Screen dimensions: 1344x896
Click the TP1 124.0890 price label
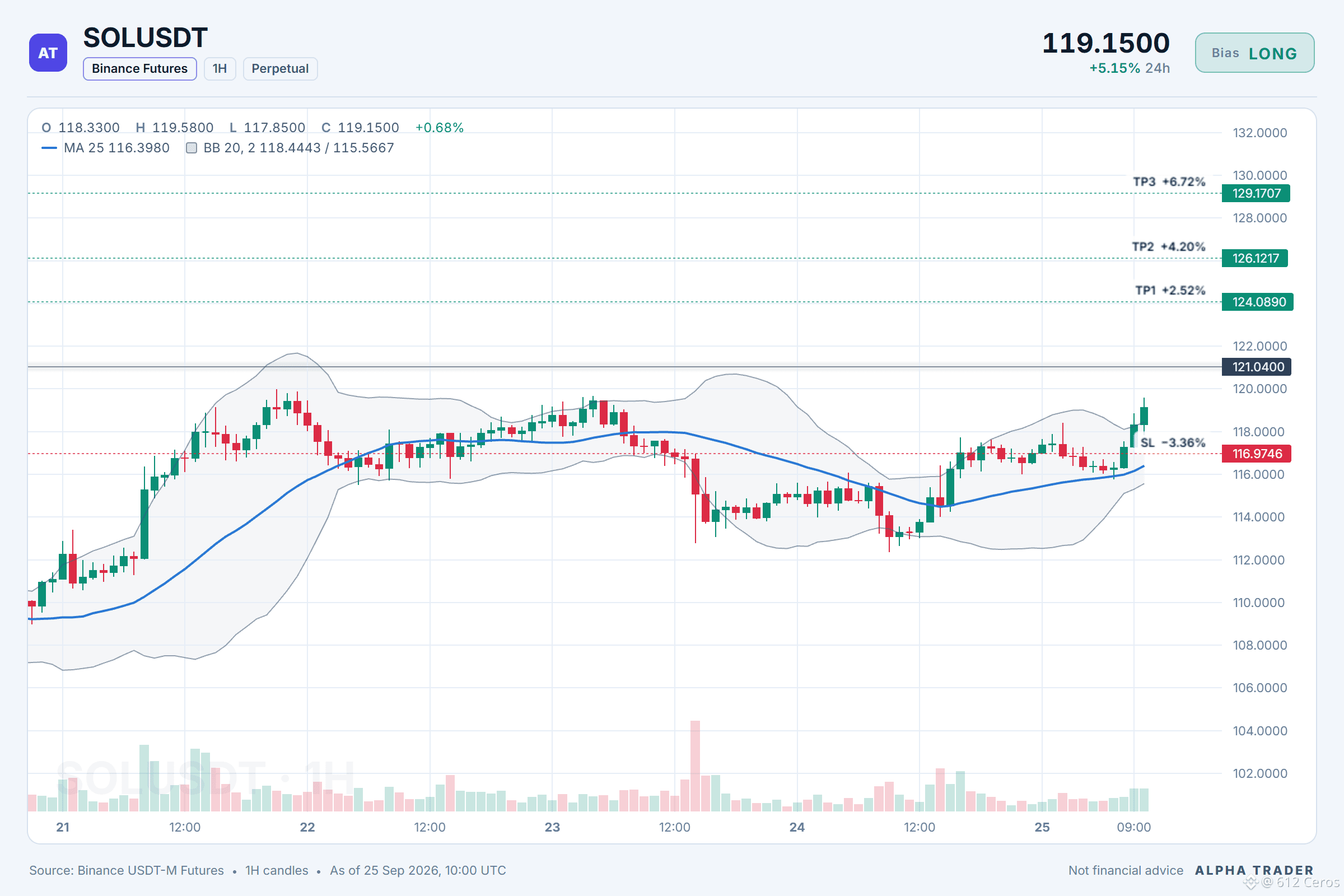1257,302
